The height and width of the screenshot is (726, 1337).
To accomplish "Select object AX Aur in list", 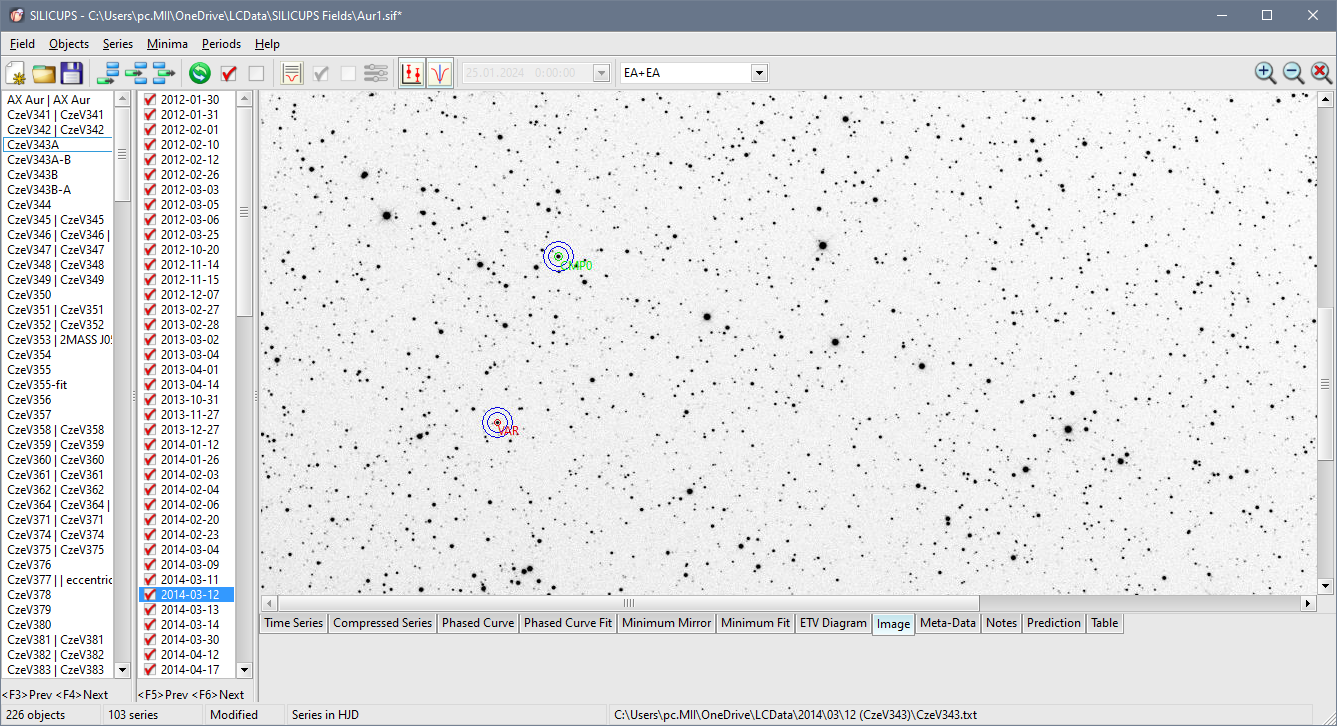I will point(48,100).
